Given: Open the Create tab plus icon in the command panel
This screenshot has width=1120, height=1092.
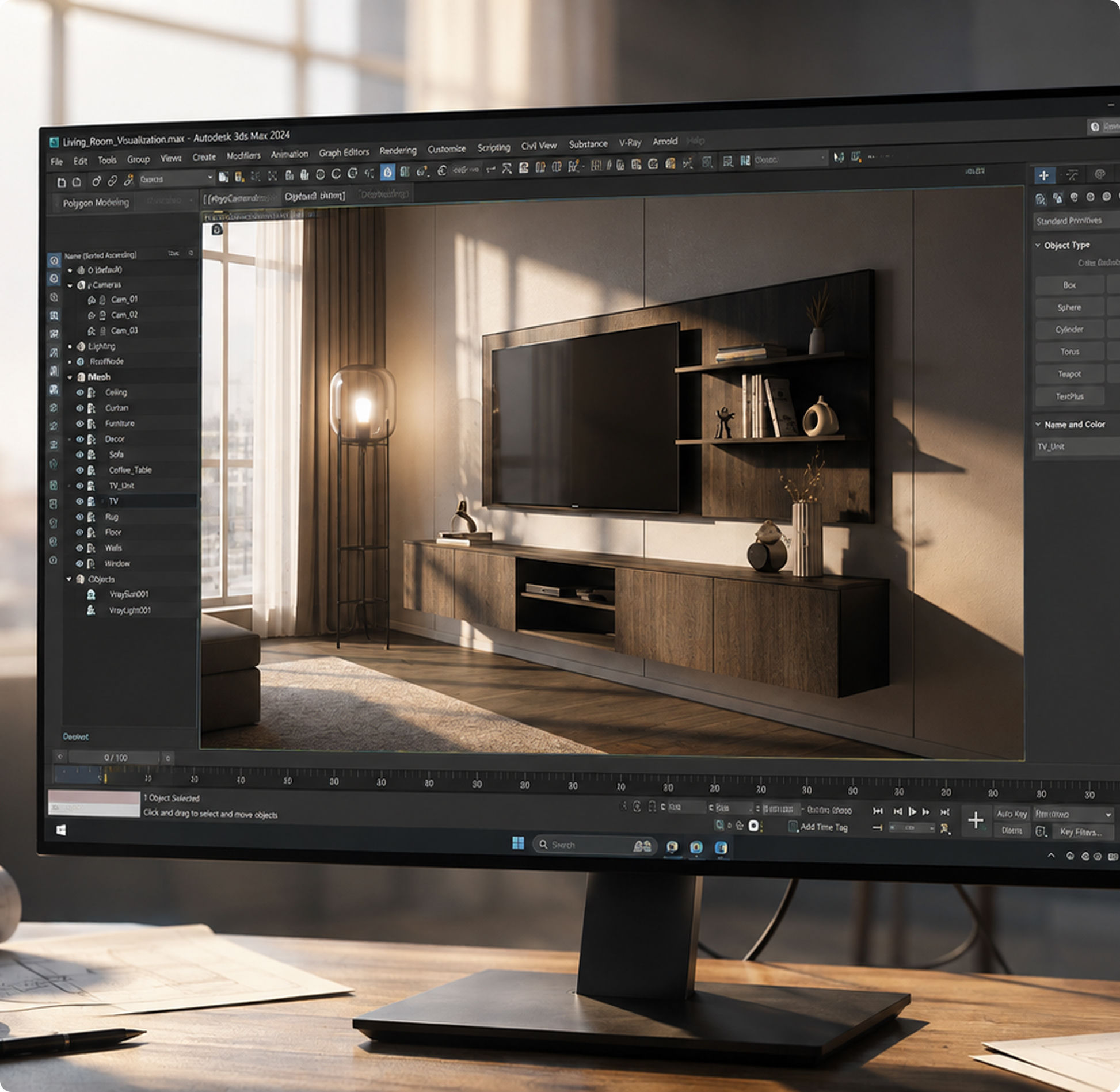Looking at the screenshot, I should click(1043, 175).
